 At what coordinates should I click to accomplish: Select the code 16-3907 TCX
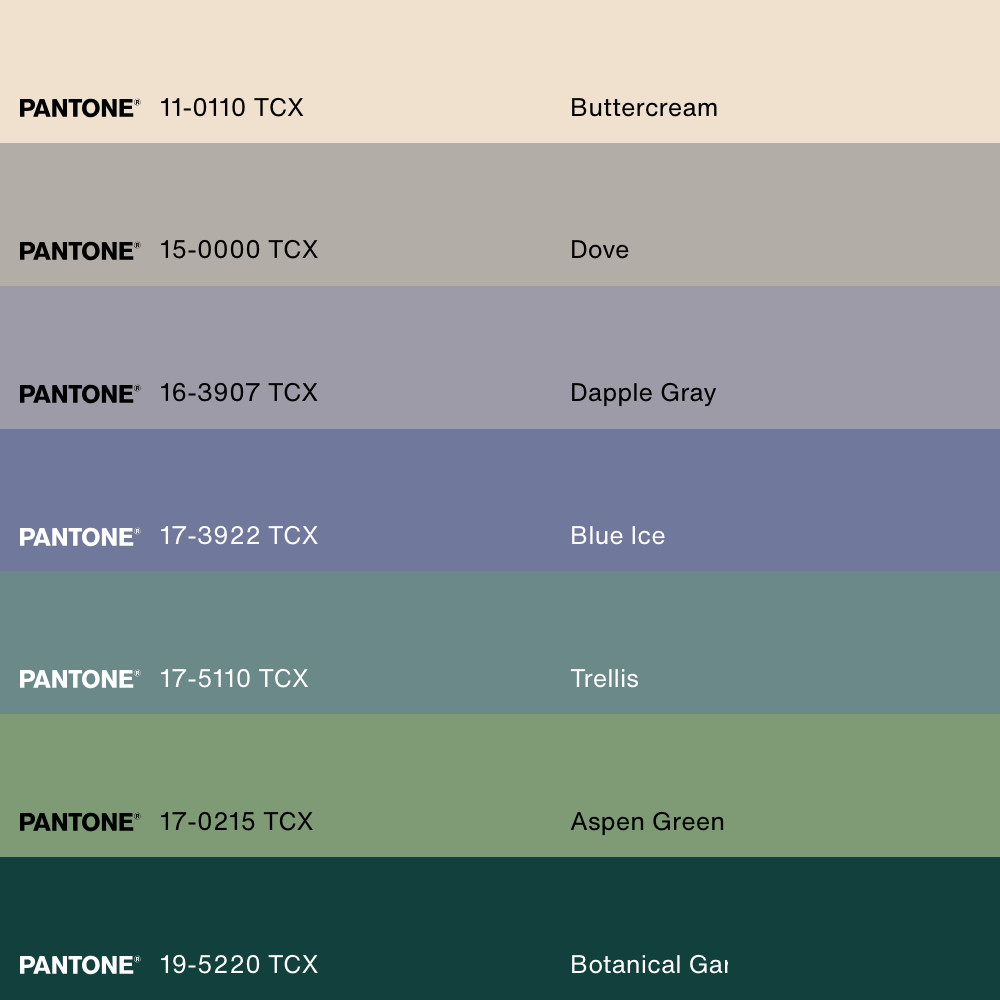(239, 393)
